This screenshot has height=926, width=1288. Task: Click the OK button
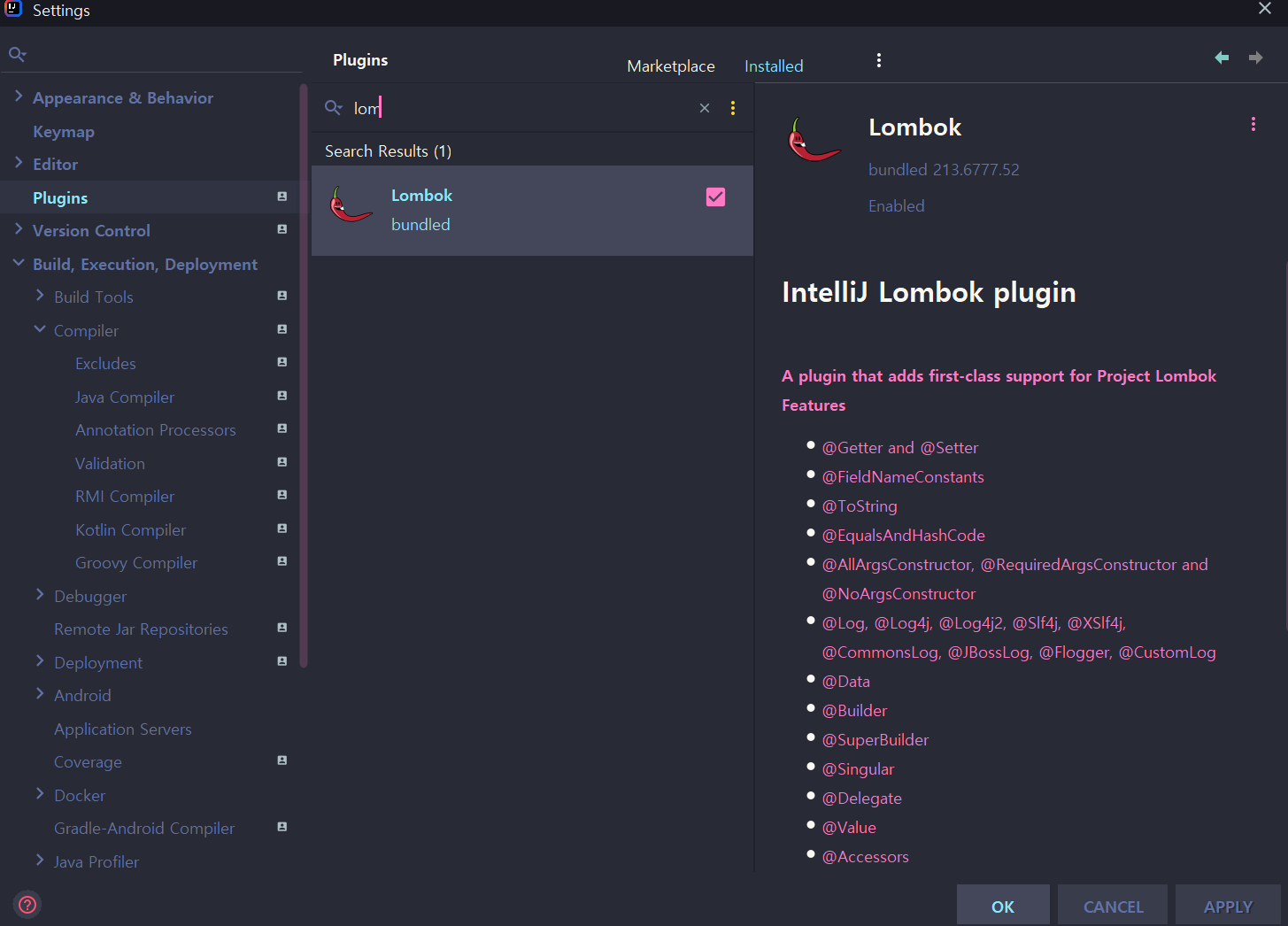coord(1003,906)
